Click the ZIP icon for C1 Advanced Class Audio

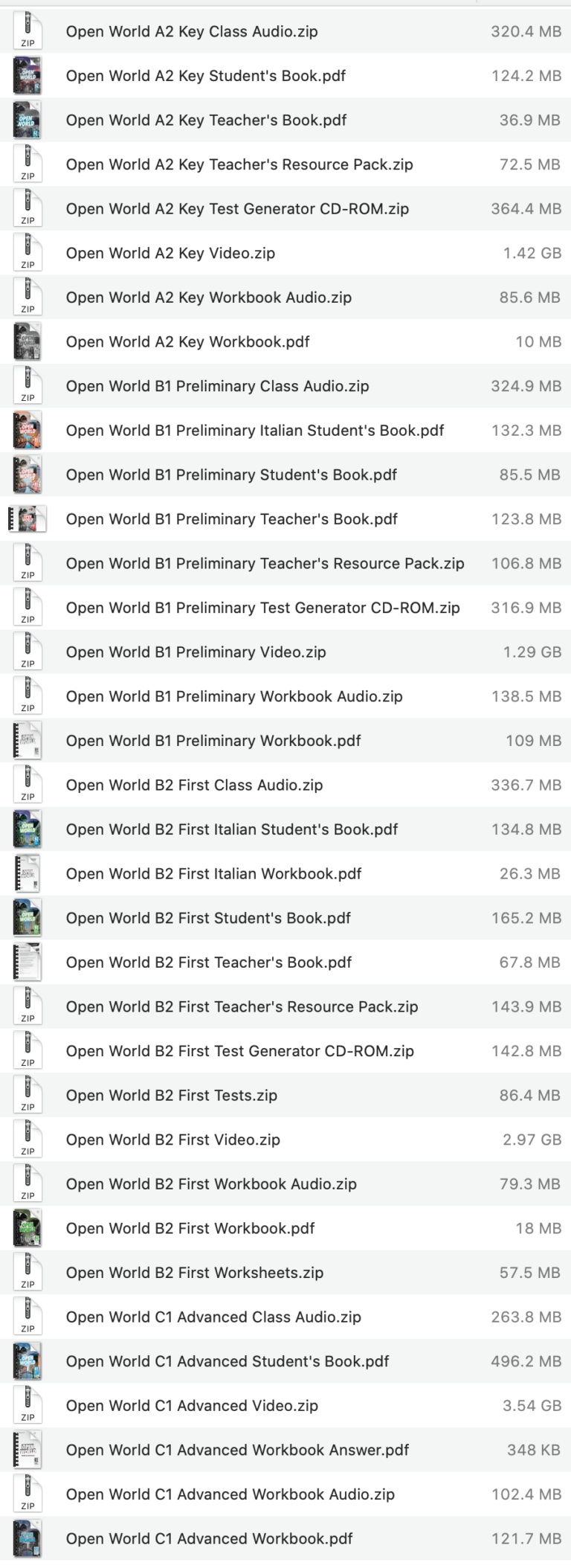coord(28,1317)
